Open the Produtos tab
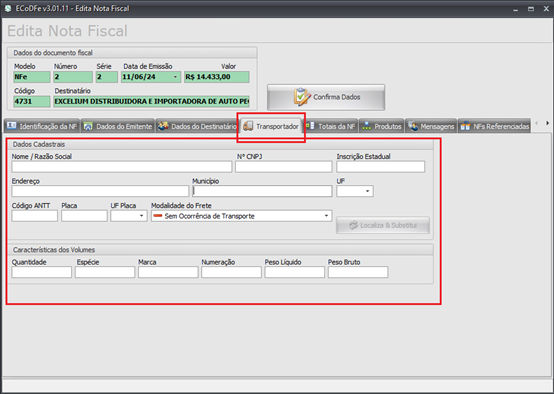This screenshot has height=394, width=554. 382,126
